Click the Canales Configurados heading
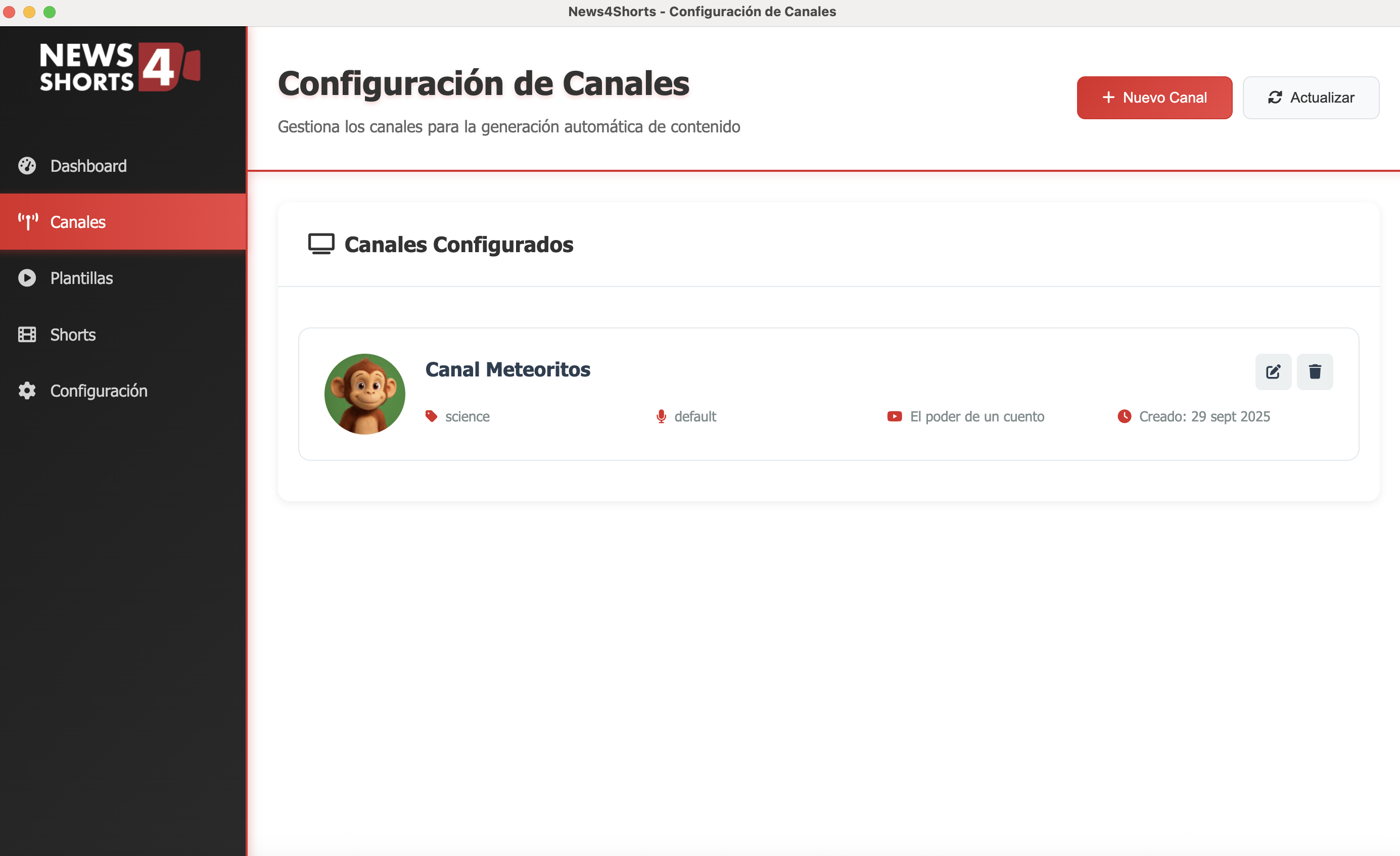Screen dimensions: 1400x856 pyautogui.click(x=458, y=244)
